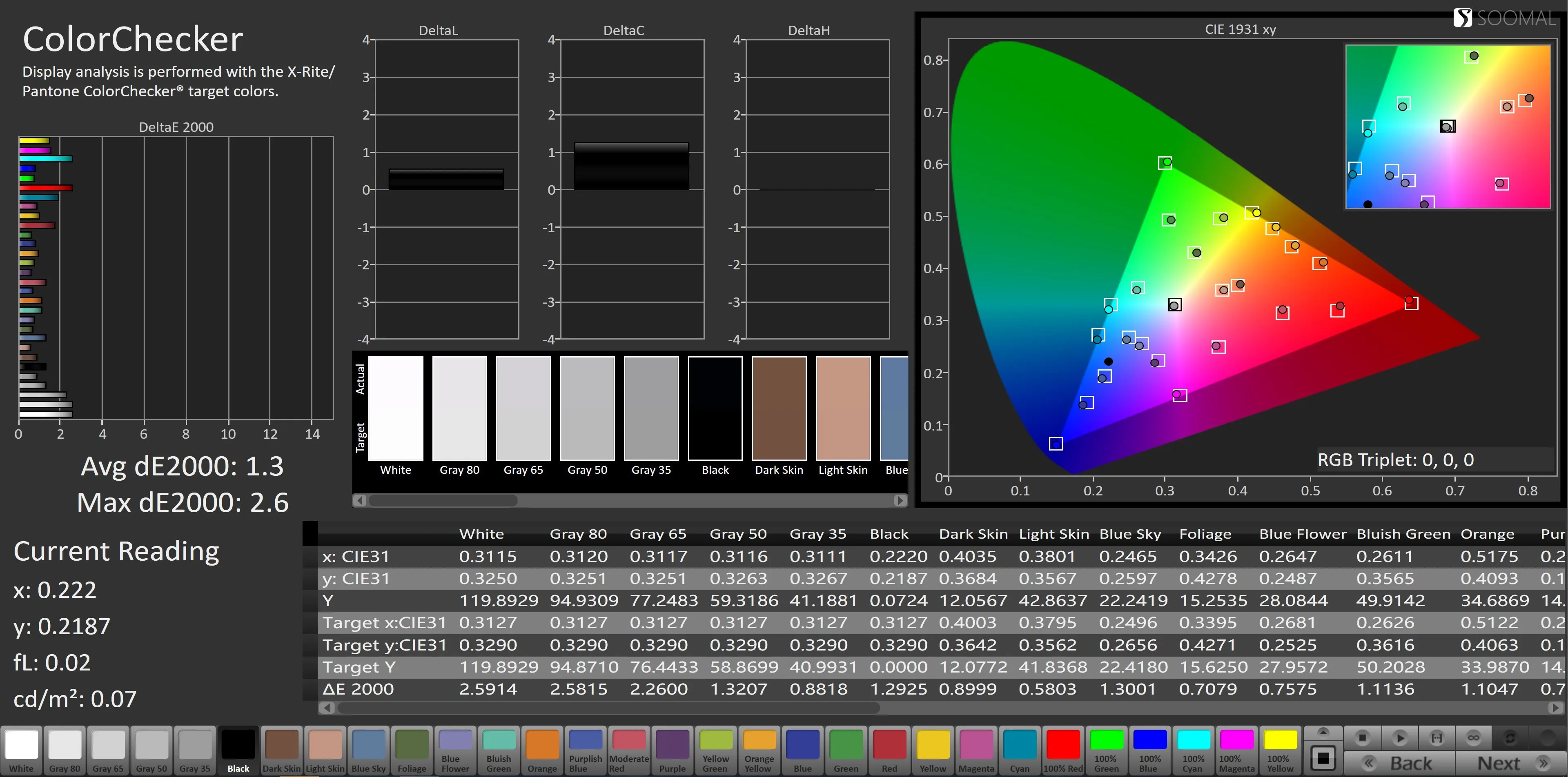This screenshot has height=777, width=1568.
Task: Click the continuous read infinity icon
Action: 1473,738
